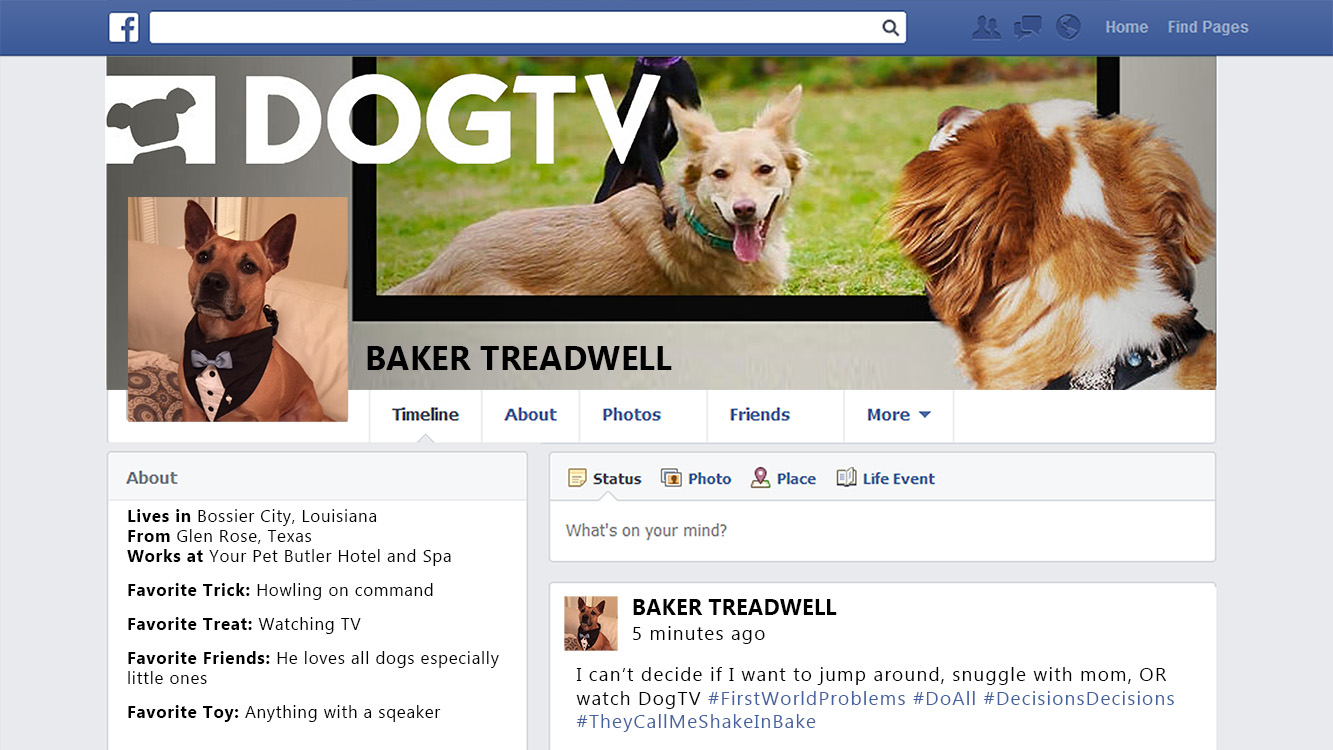Switch to the About tab

click(530, 415)
